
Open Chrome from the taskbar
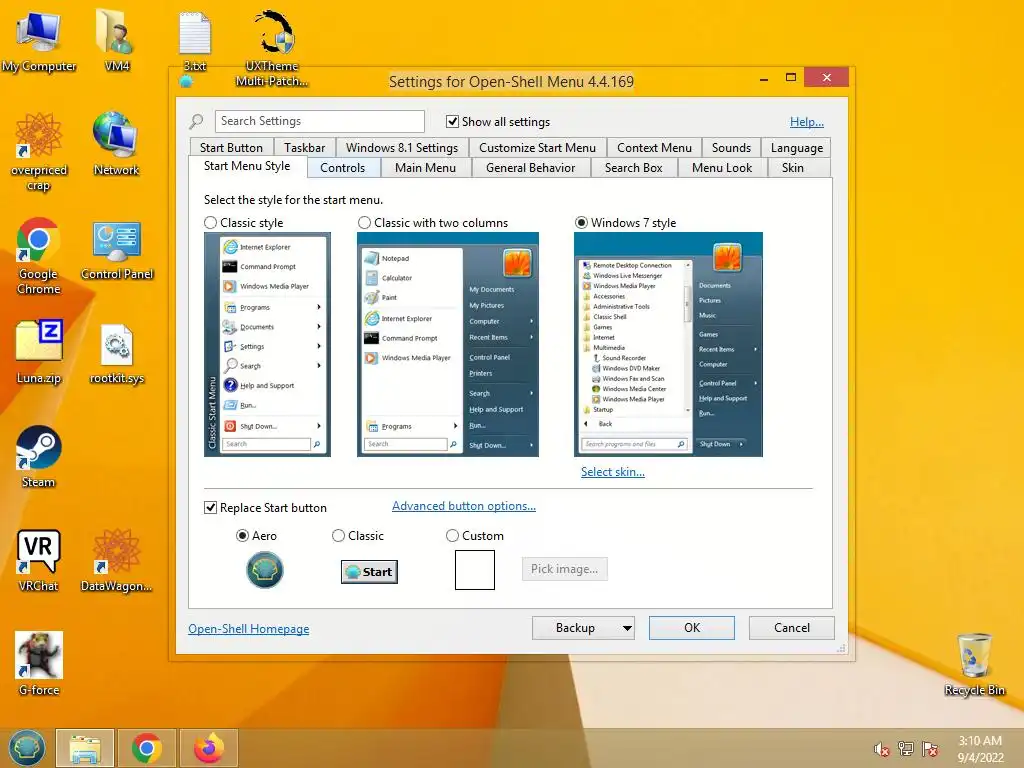(146, 748)
